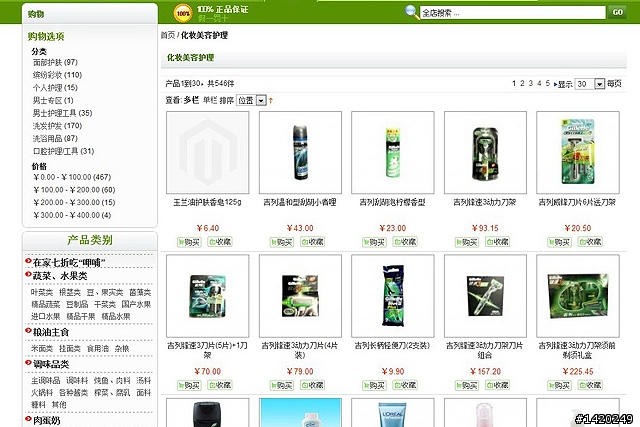The width and height of the screenshot is (640, 427).
Task: Switch to 单栏 list view
Action: 210,100
